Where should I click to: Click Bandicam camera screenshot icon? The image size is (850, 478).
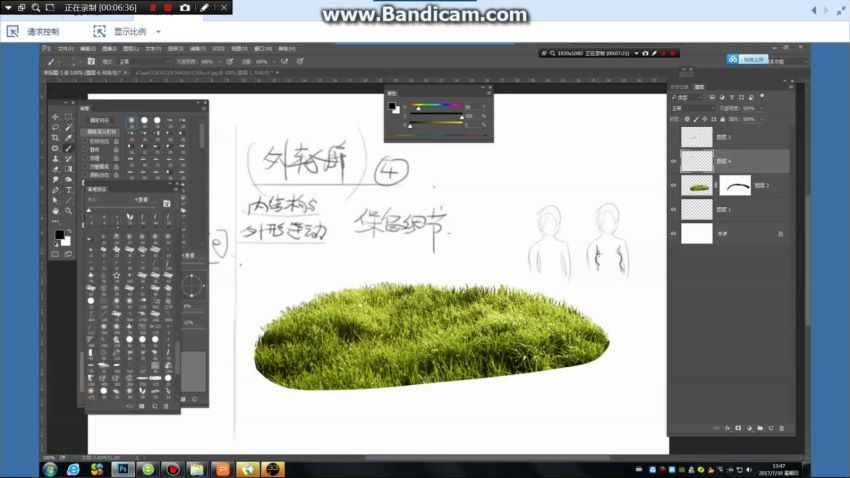tap(185, 8)
